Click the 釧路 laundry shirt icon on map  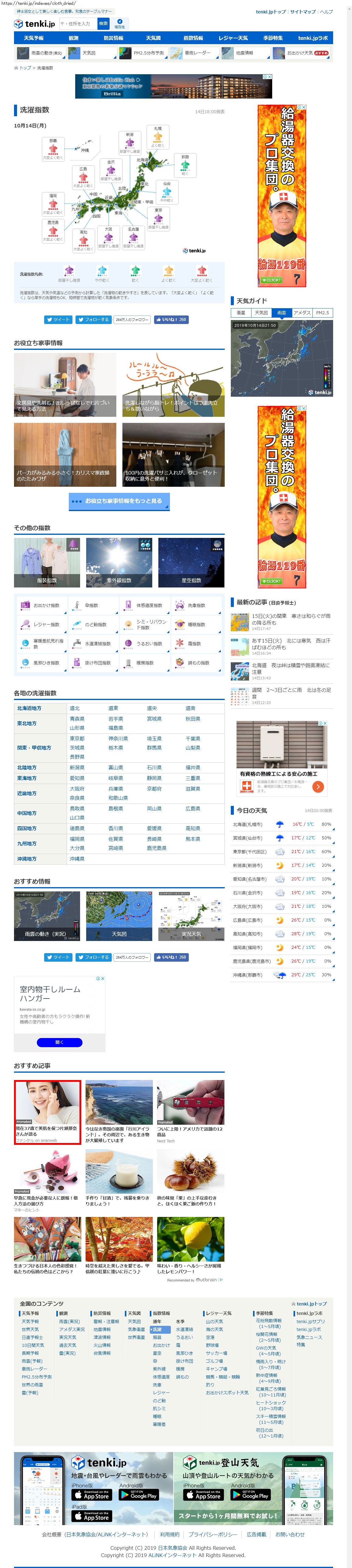pyautogui.click(x=185, y=166)
